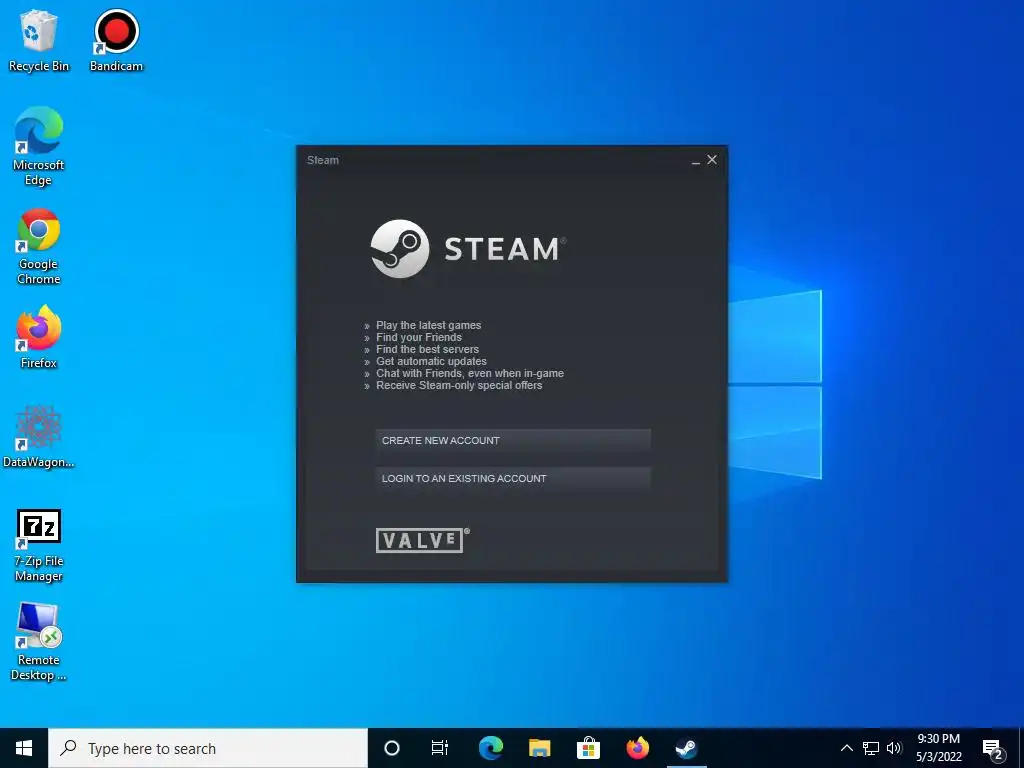Click the 'Find your Friends' text
Viewport: 1024px width, 768px height.
419,338
